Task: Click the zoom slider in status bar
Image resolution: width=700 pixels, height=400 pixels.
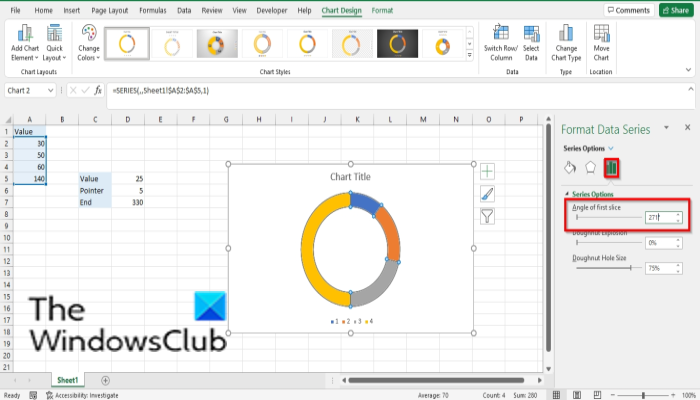Action: coord(643,395)
